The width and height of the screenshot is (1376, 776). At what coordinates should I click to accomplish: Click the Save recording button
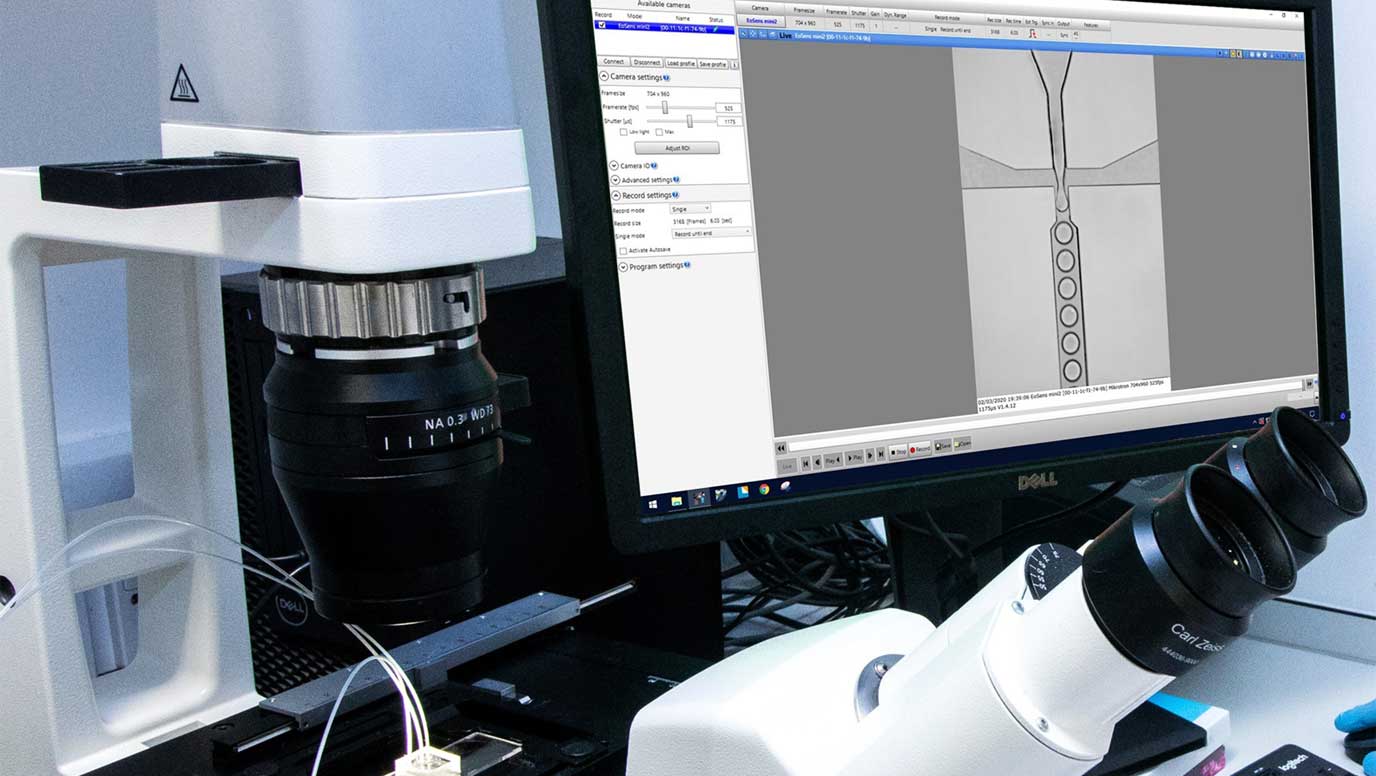tap(942, 446)
